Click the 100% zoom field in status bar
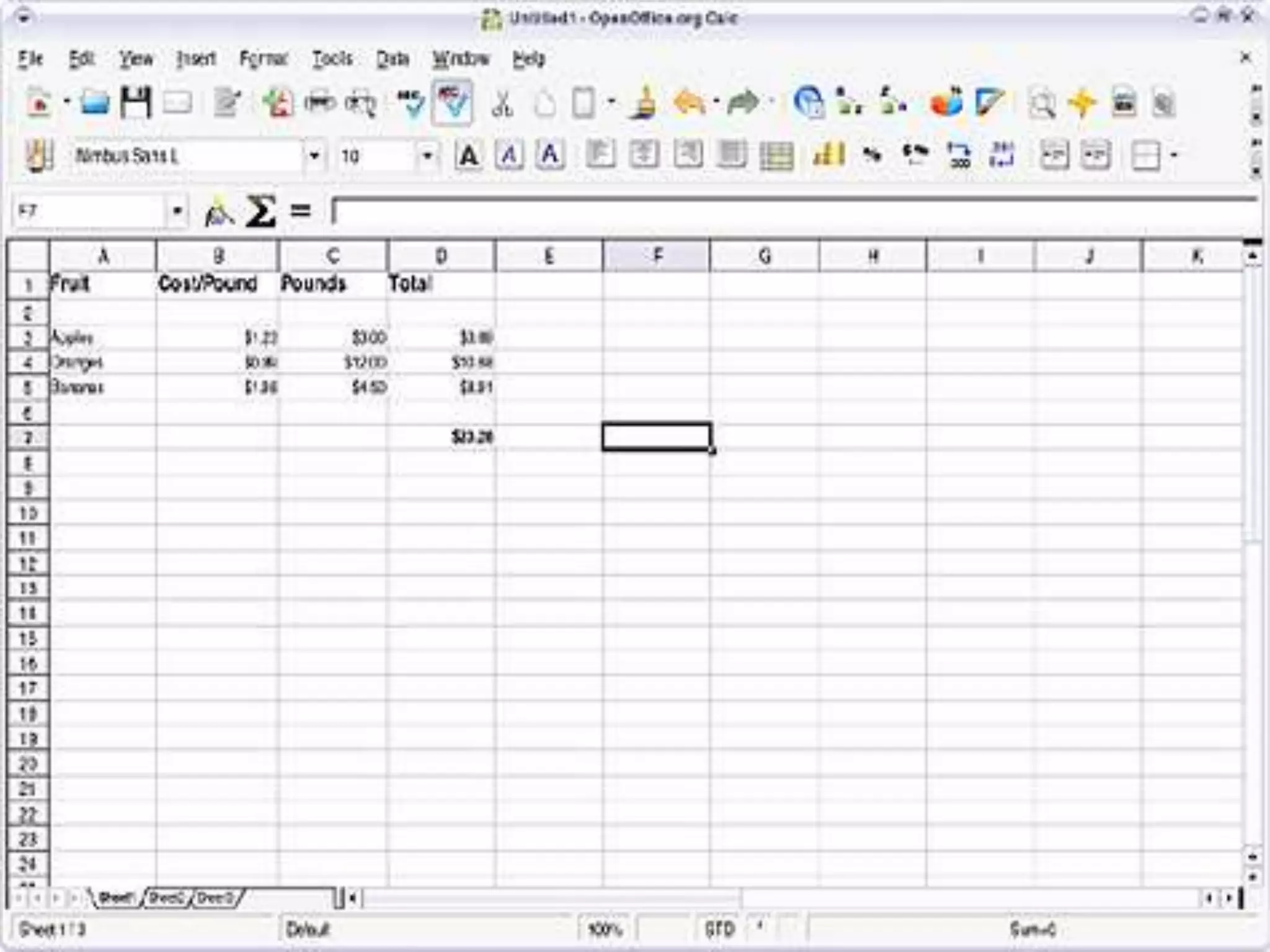The image size is (1270, 952). 604,929
